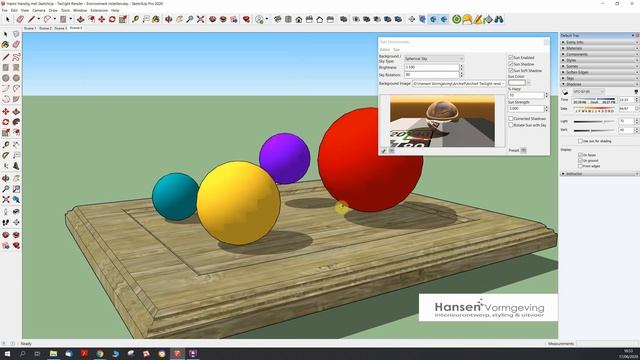This screenshot has height=360, width=640.
Task: Expand the Entity Info panel
Action: (600, 42)
